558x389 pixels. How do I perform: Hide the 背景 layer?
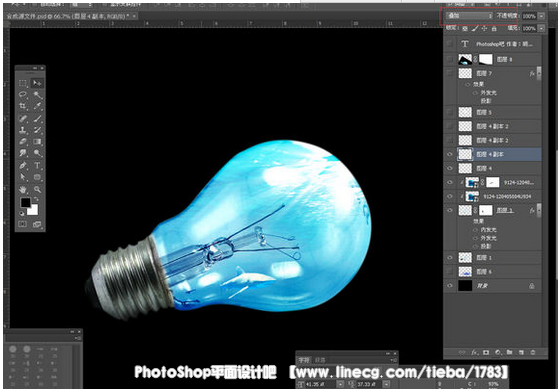coord(450,285)
